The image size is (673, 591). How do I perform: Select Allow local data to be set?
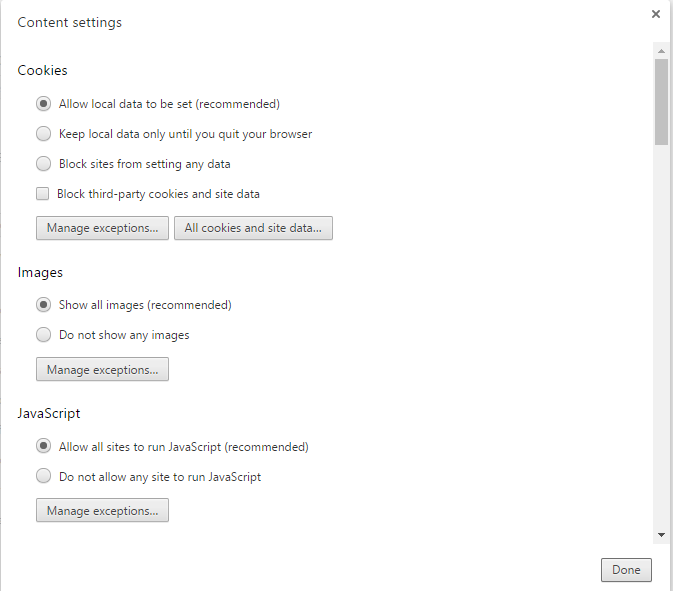pos(44,104)
